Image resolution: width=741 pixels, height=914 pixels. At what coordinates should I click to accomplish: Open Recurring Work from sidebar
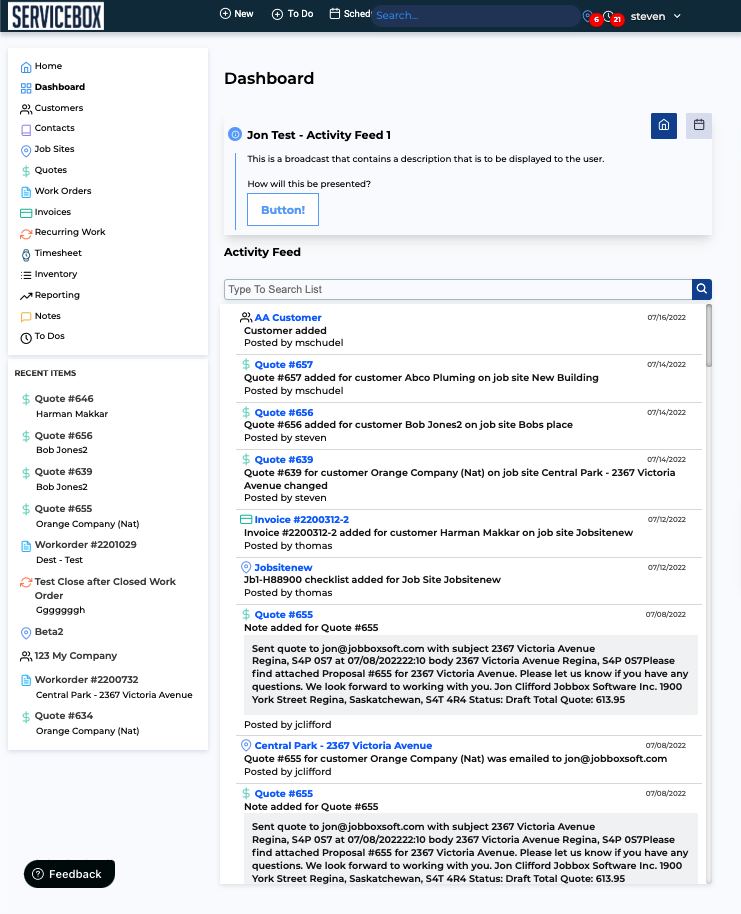coord(69,232)
